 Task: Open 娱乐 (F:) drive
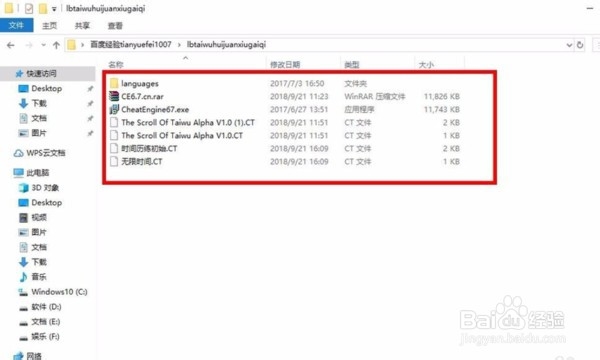click(46, 337)
